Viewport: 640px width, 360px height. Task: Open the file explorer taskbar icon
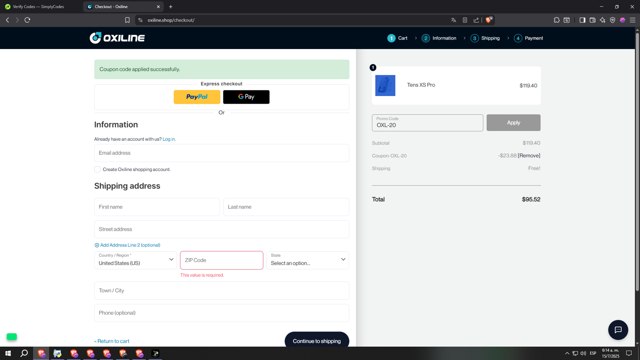(57, 353)
